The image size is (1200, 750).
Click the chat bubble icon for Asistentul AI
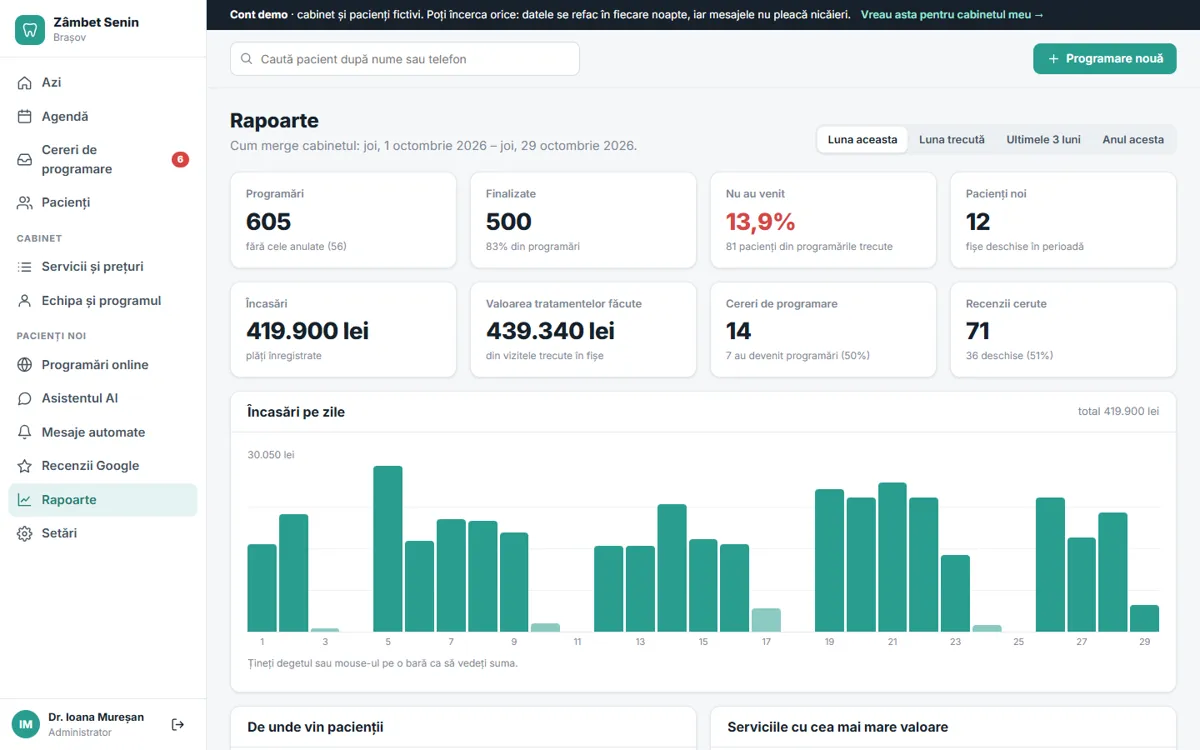(25, 399)
